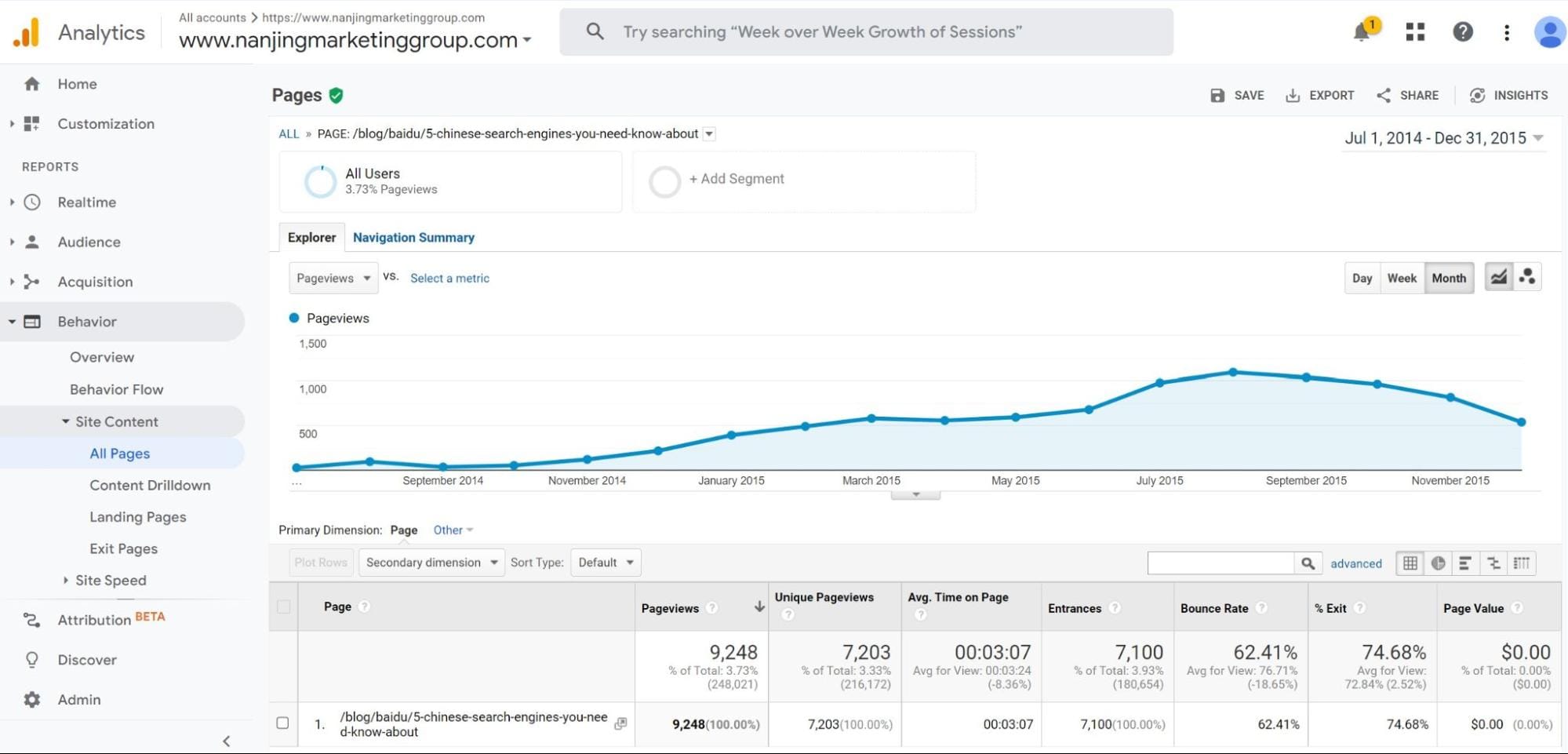Screen dimensions: 1568x754
Task: Switch to the Navigation Summary tab
Action: [414, 237]
